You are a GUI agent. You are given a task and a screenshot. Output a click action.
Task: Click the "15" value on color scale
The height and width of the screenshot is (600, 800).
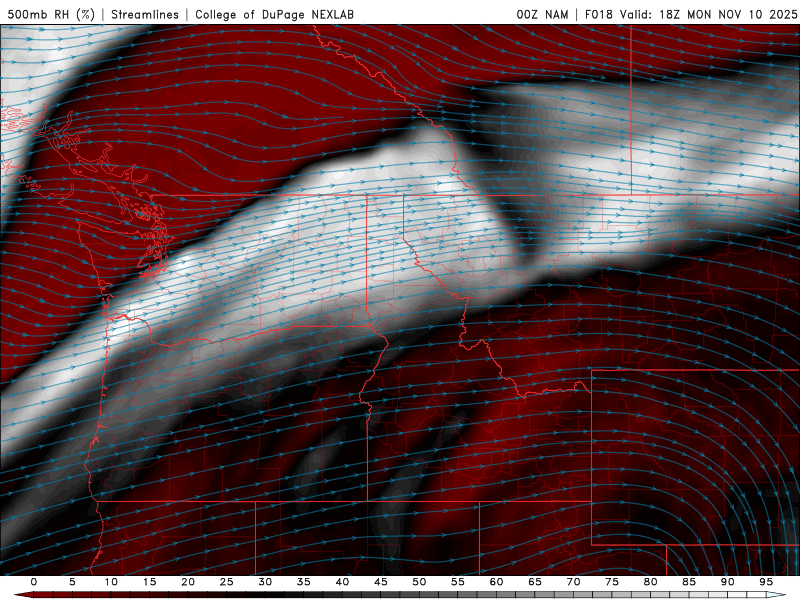click(149, 582)
